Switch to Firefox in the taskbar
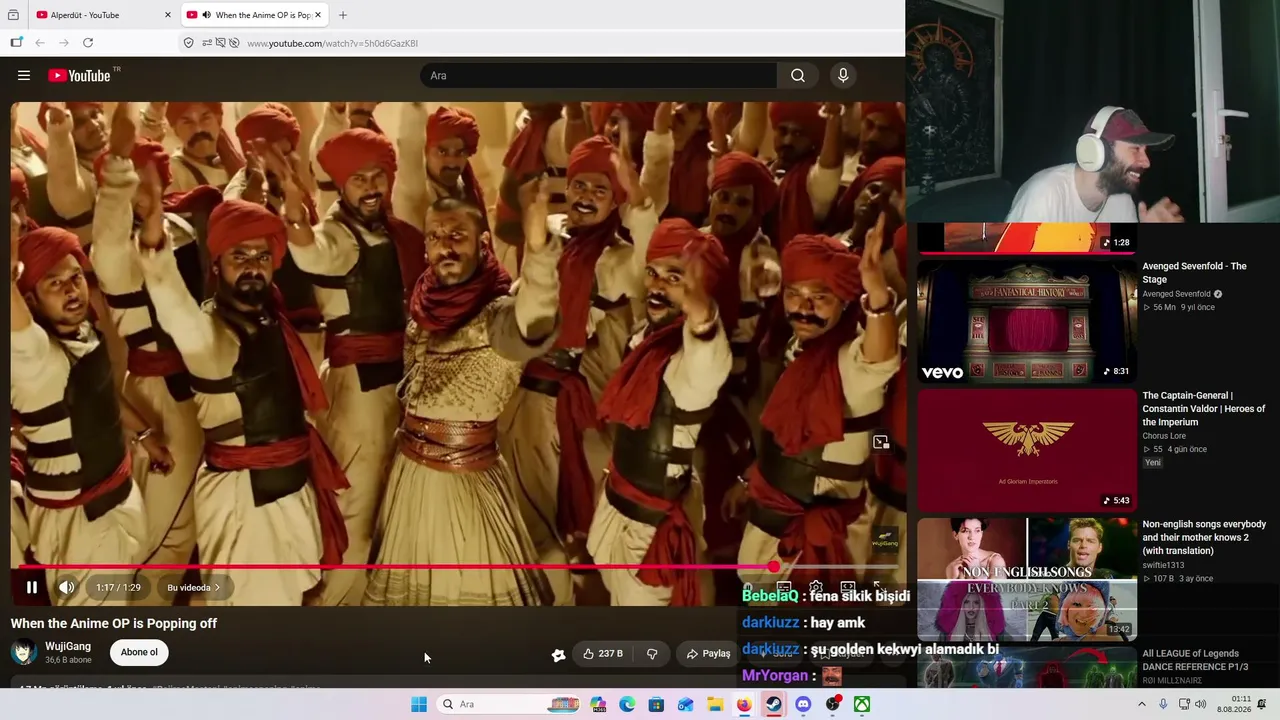1280x720 pixels. (744, 704)
